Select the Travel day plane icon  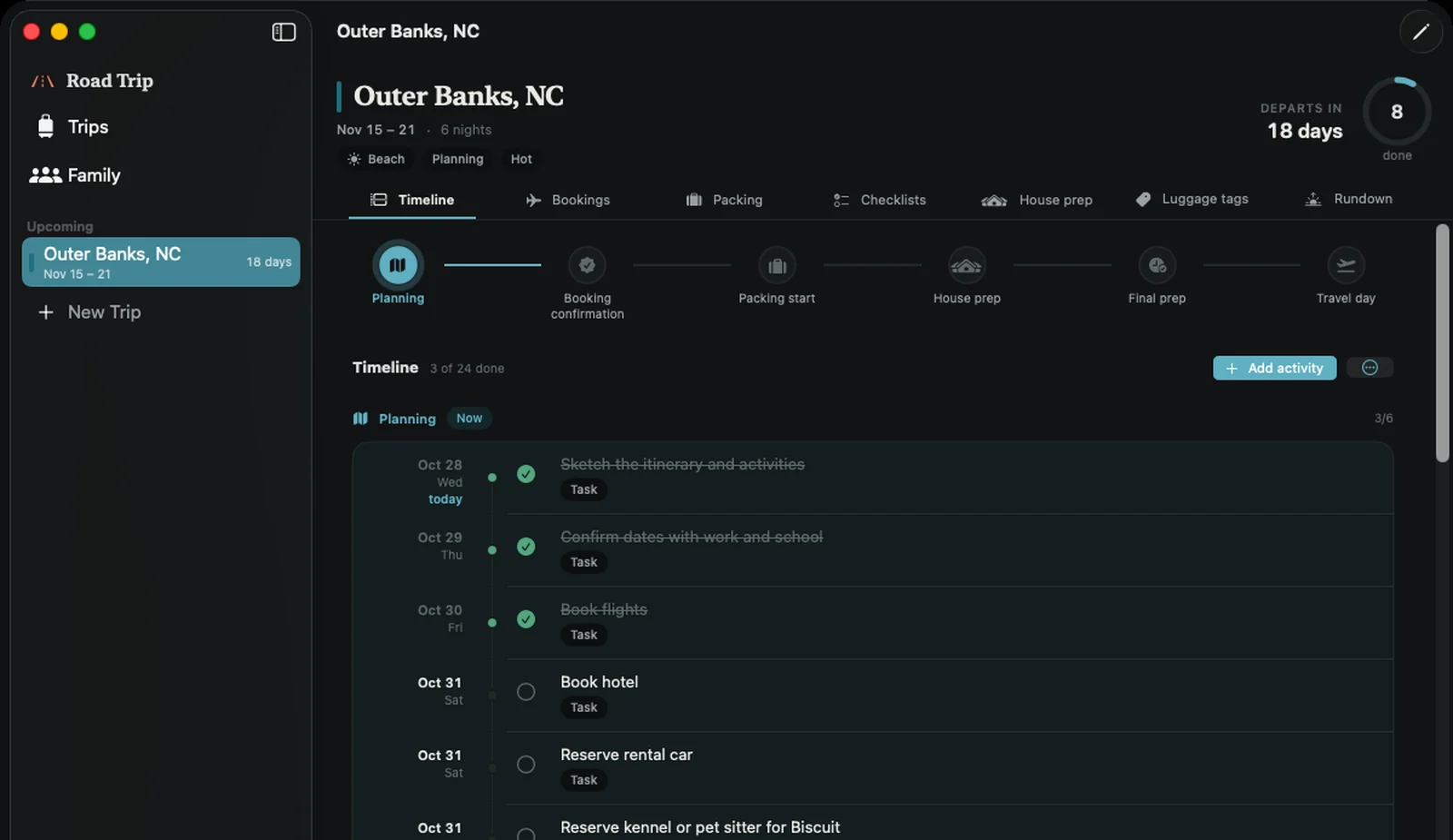click(1346, 265)
